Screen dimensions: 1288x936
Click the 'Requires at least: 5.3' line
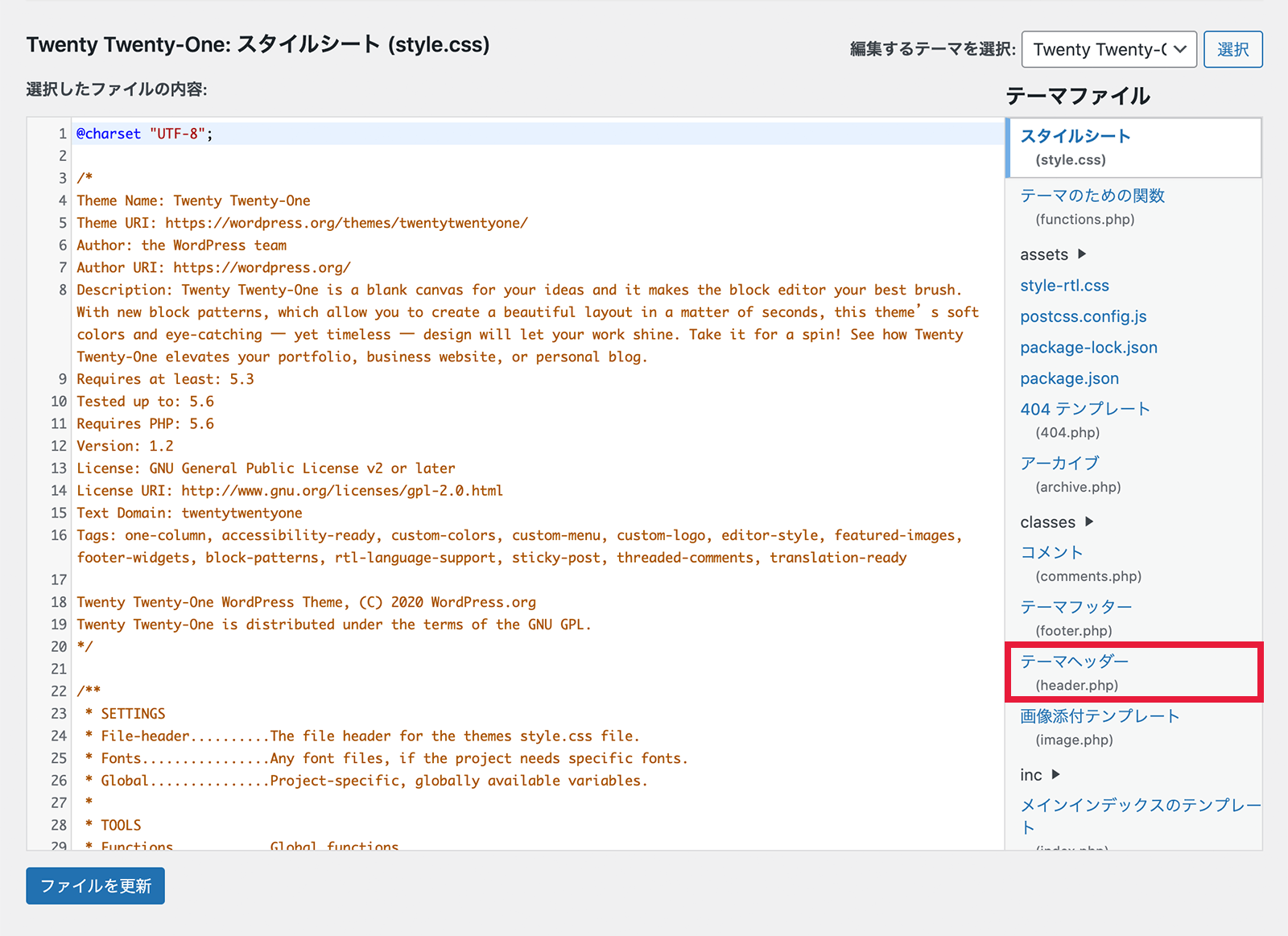point(165,379)
